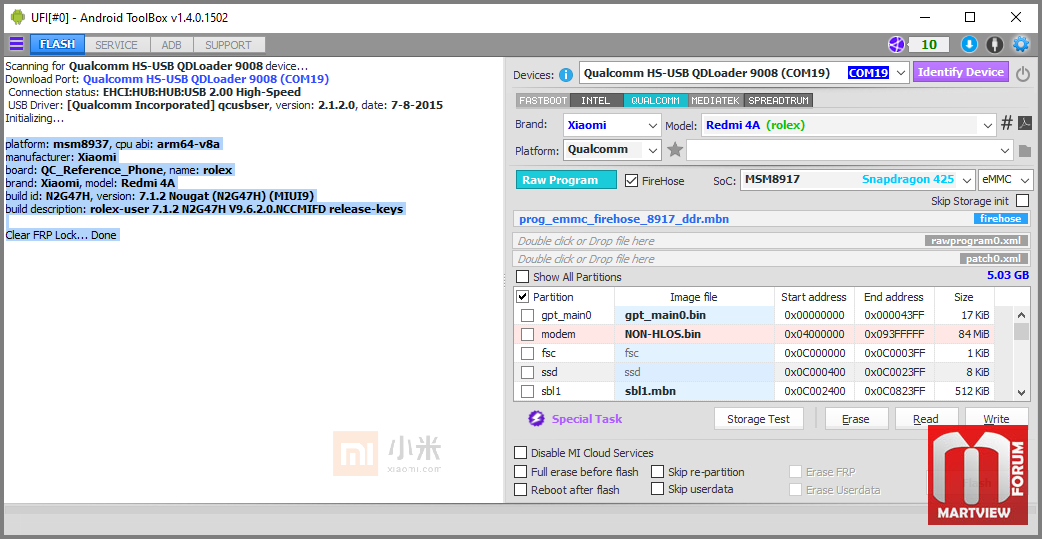Click the Erase button

855,419
